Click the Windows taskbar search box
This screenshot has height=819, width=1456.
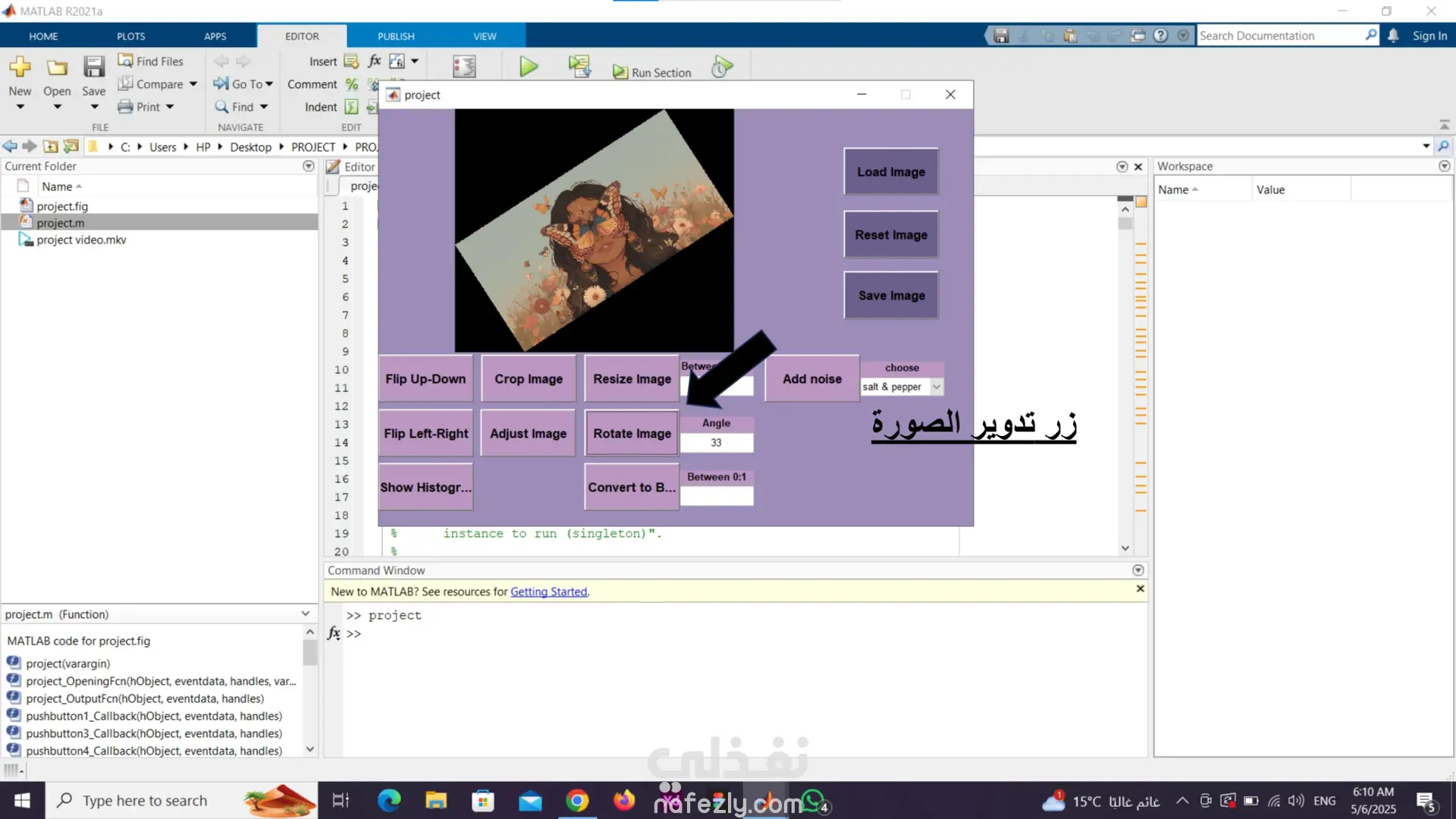(182, 801)
